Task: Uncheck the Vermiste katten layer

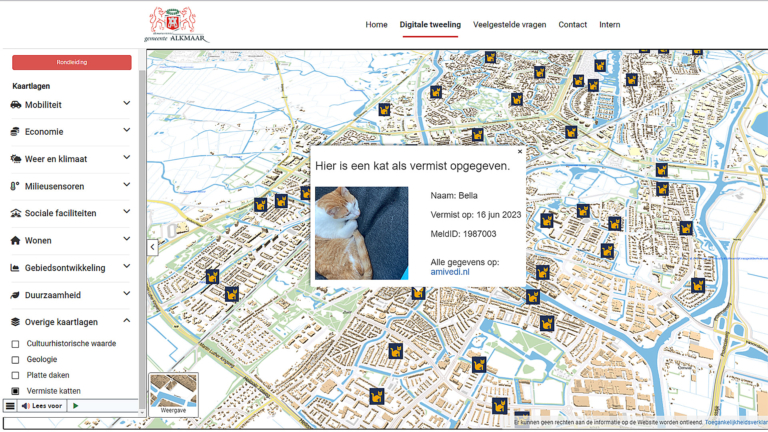Action: [x=15, y=391]
